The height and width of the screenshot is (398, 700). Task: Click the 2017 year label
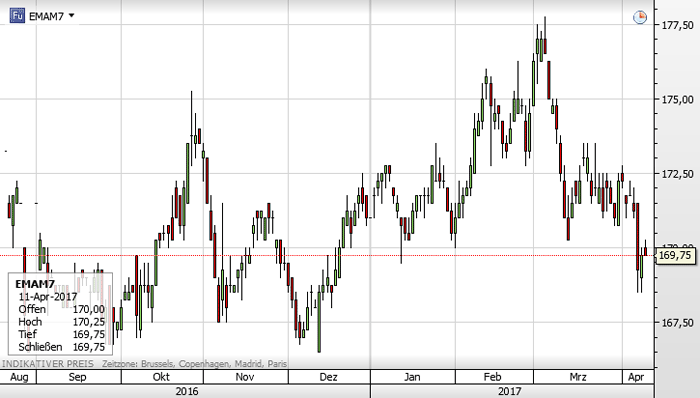pos(509,391)
